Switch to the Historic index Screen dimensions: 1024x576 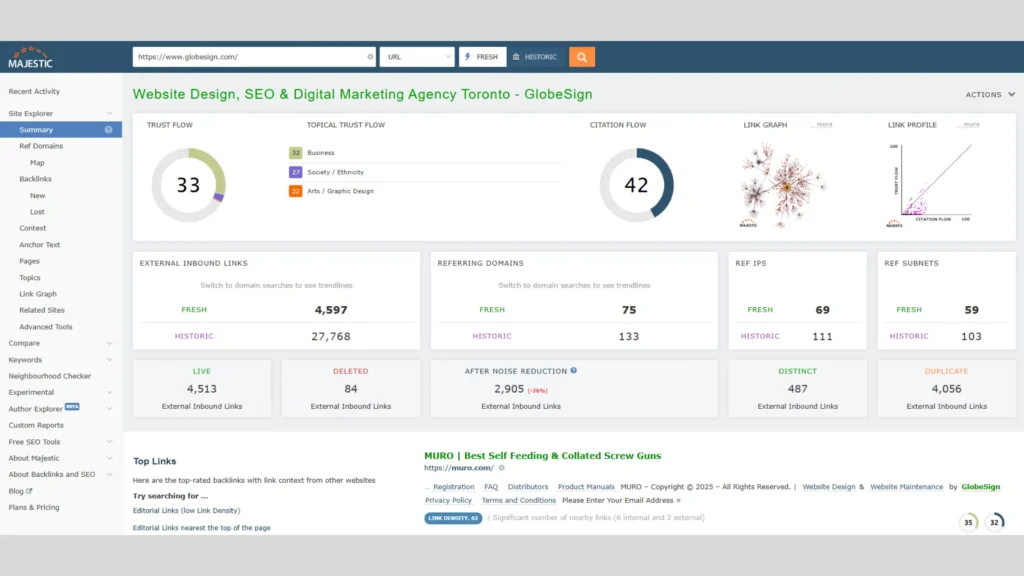pyautogui.click(x=536, y=57)
